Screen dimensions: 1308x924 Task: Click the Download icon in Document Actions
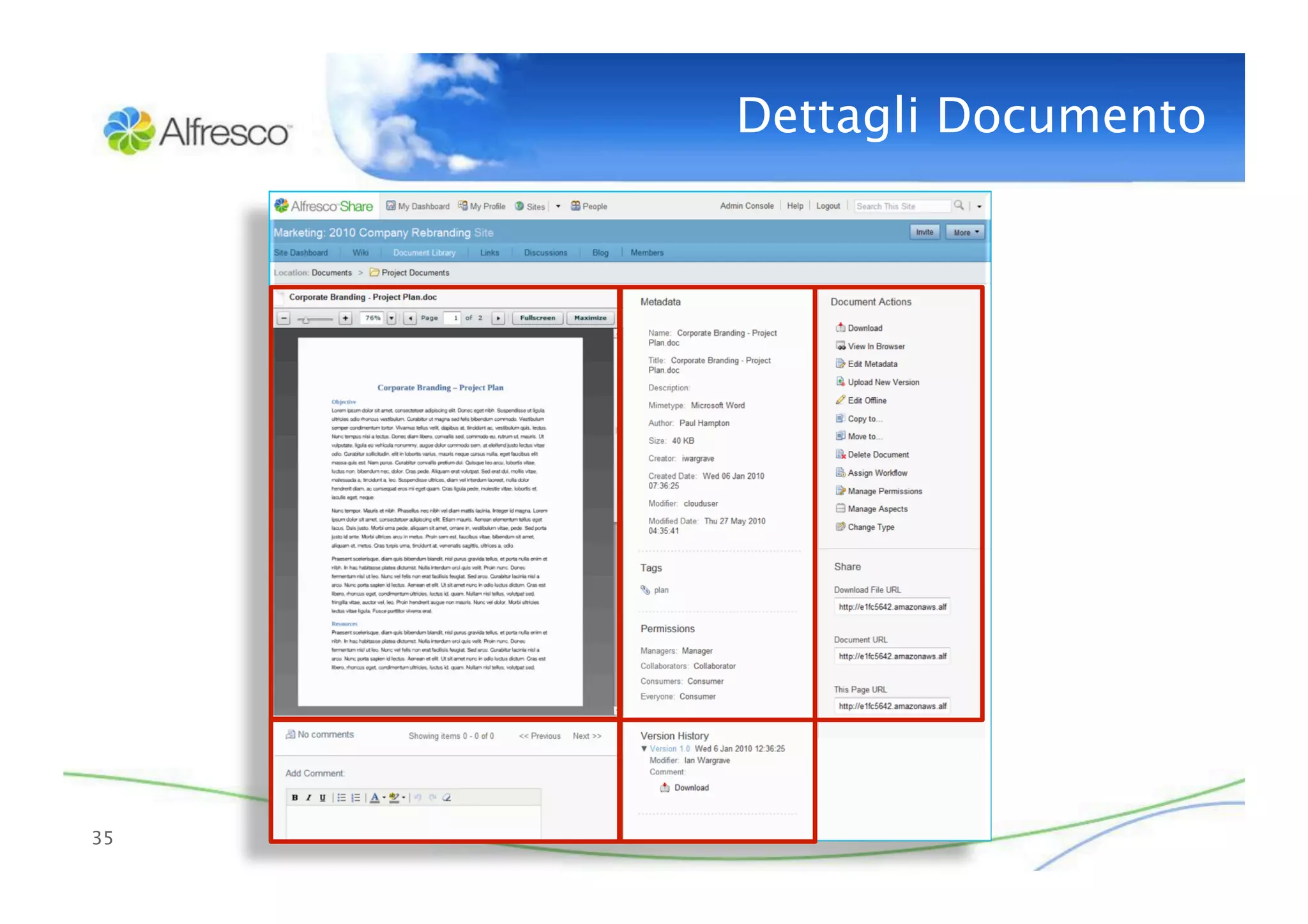coord(840,328)
